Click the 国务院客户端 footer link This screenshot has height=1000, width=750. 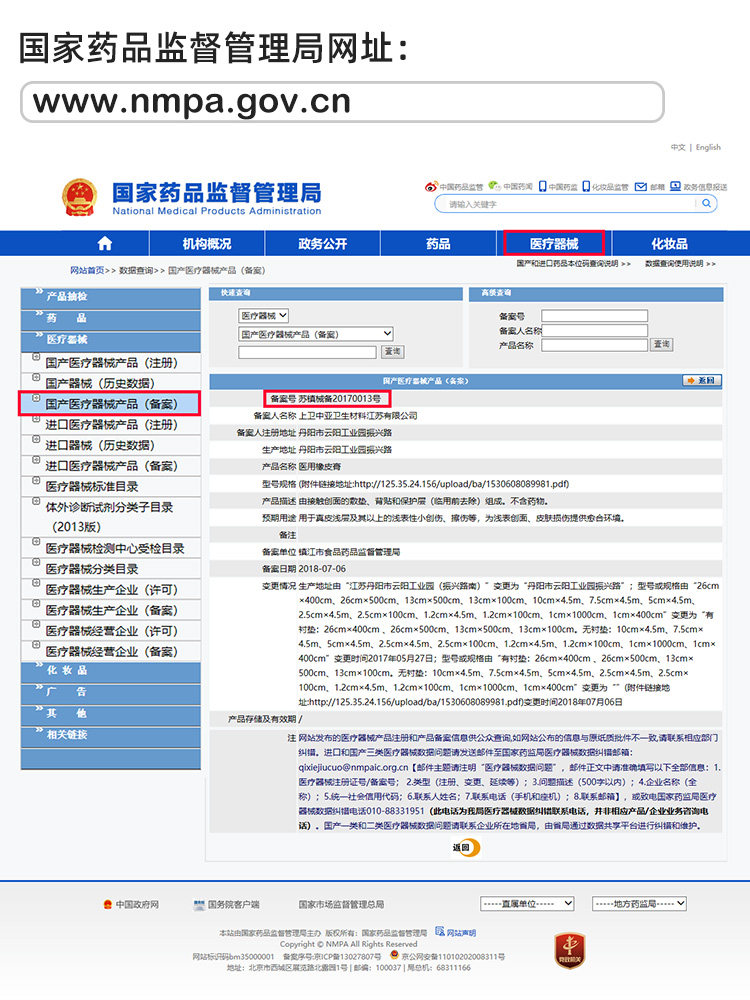point(226,904)
